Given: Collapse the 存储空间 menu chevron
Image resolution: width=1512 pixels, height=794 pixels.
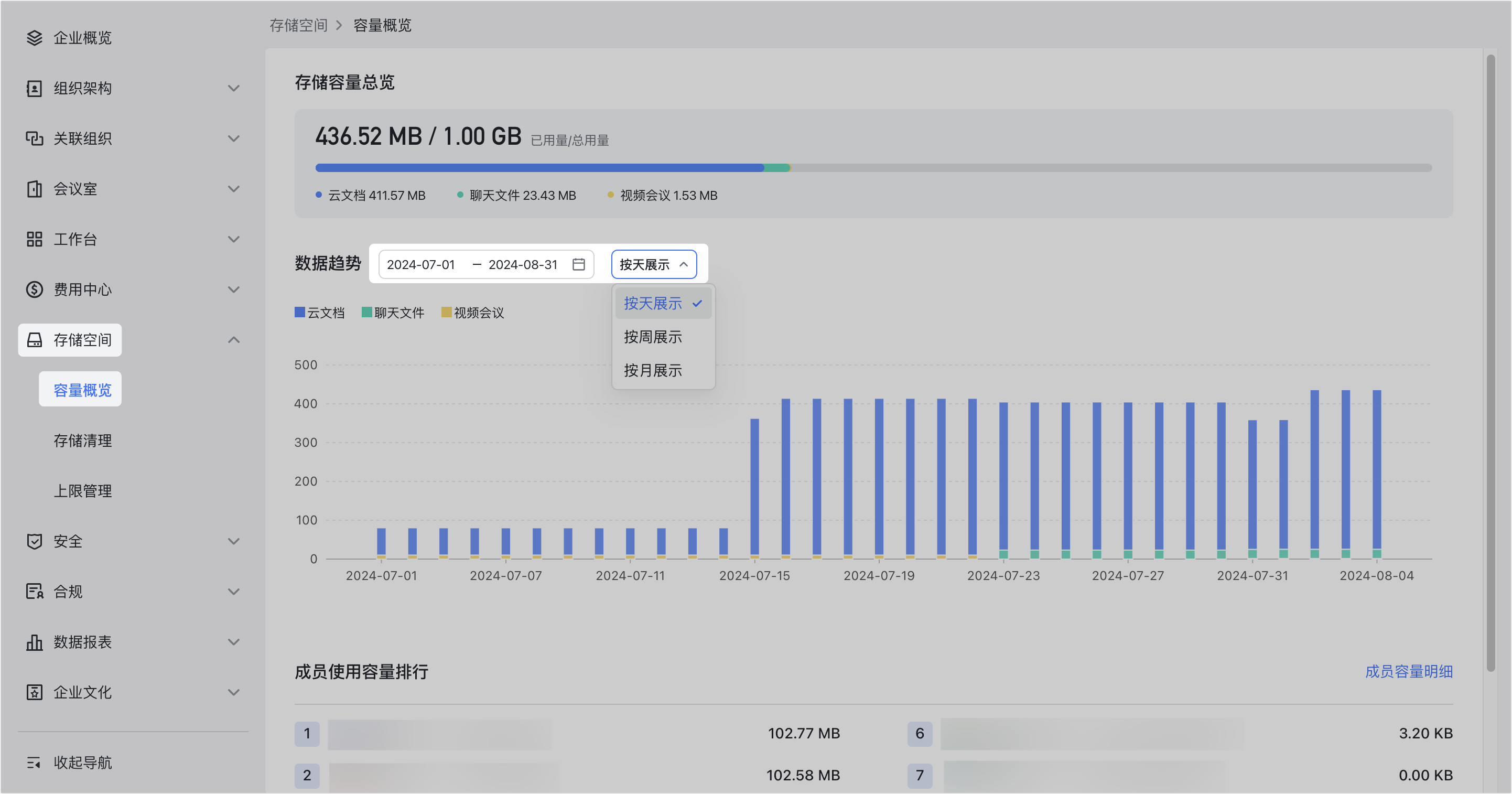Looking at the screenshot, I should coord(234,340).
